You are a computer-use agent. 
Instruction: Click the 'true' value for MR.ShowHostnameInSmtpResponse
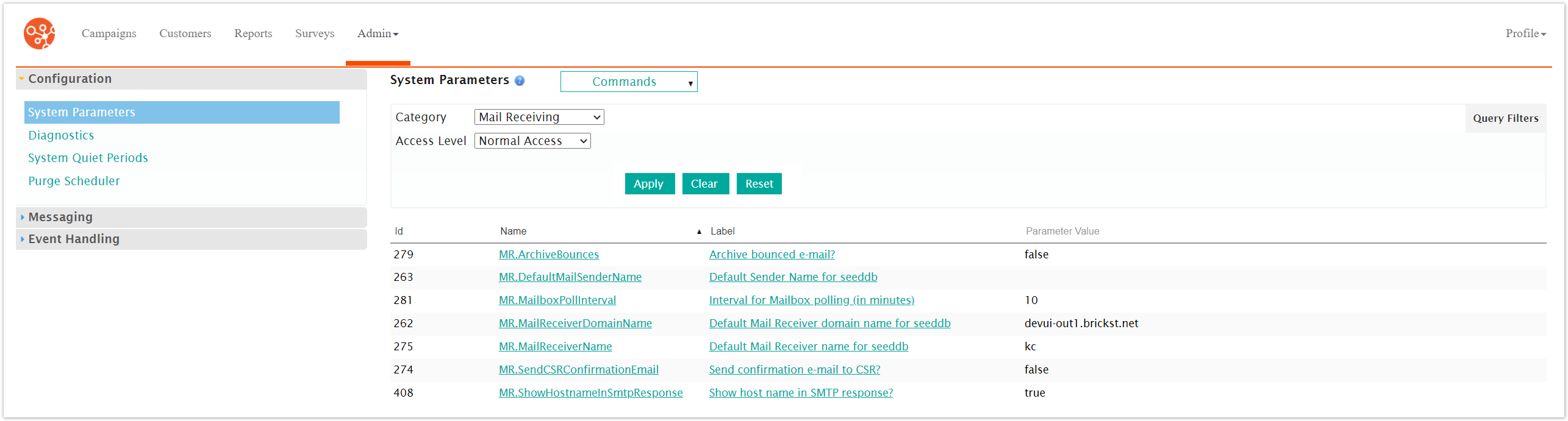[1035, 393]
